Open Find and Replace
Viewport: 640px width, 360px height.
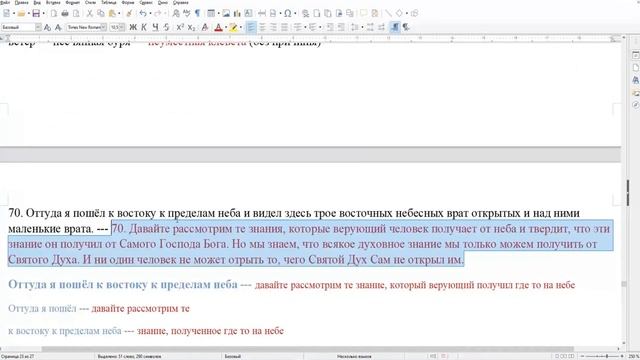(x=176, y=13)
